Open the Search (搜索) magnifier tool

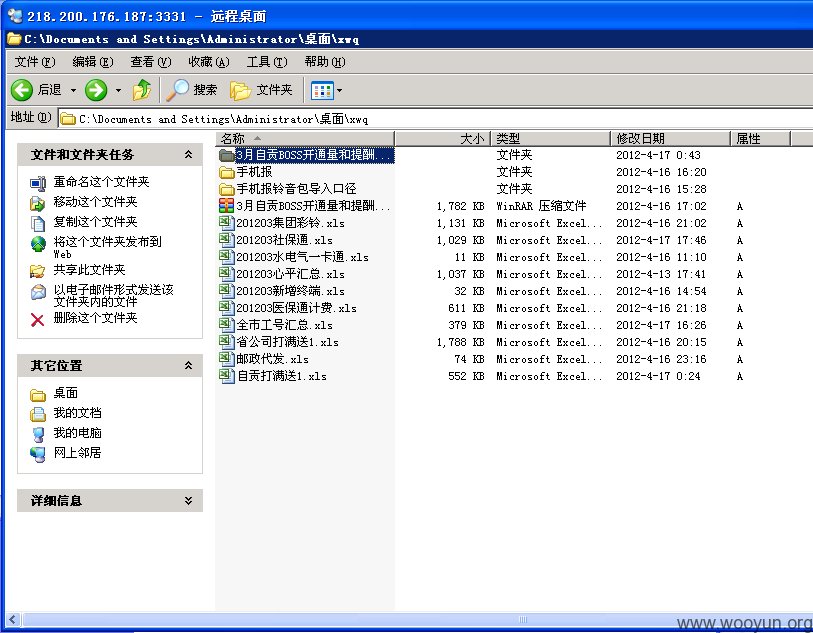[177, 90]
